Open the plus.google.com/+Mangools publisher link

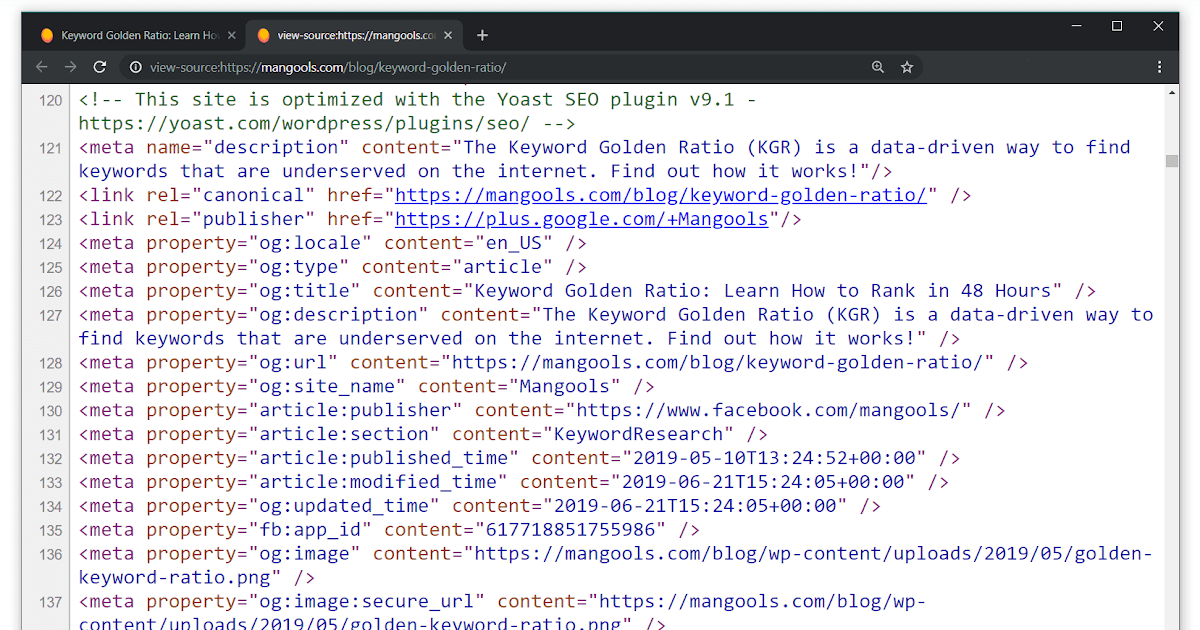coord(581,219)
